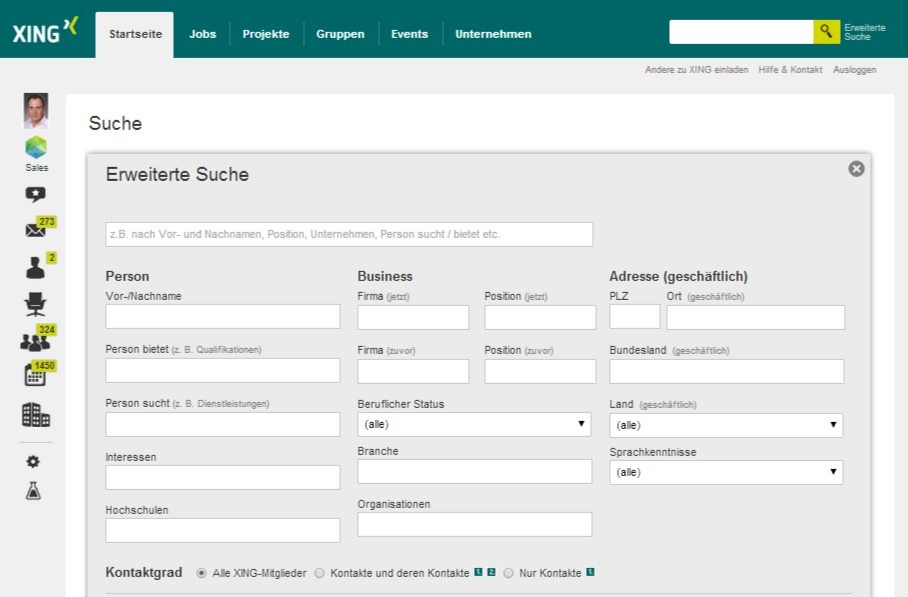Image resolution: width=908 pixels, height=597 pixels.
Task: Open contact requests person icon in sidebar
Action: (x=35, y=267)
